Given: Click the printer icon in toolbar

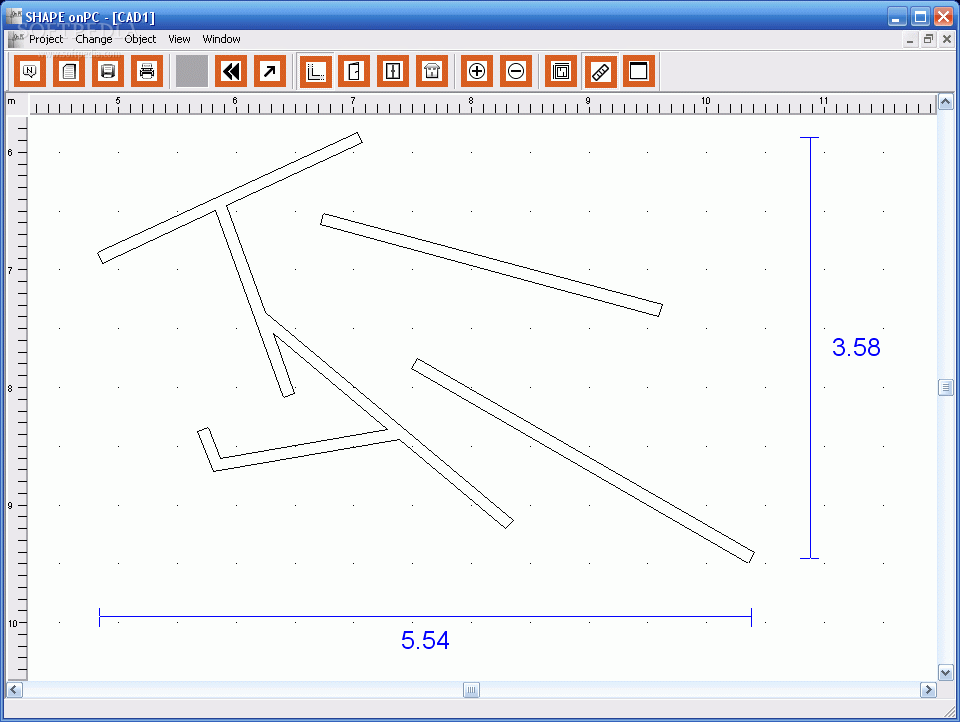Looking at the screenshot, I should click(147, 72).
